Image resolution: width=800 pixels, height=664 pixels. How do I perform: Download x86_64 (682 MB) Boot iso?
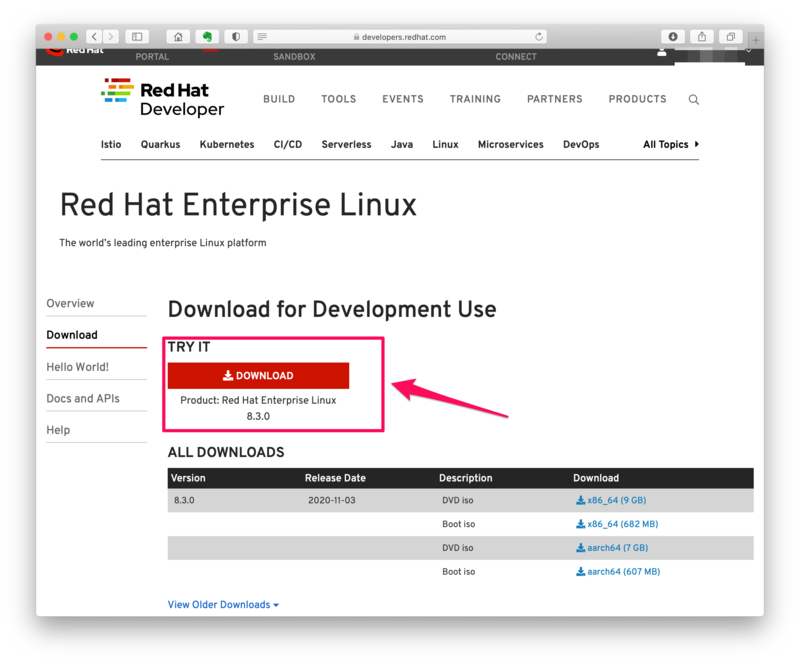[617, 524]
